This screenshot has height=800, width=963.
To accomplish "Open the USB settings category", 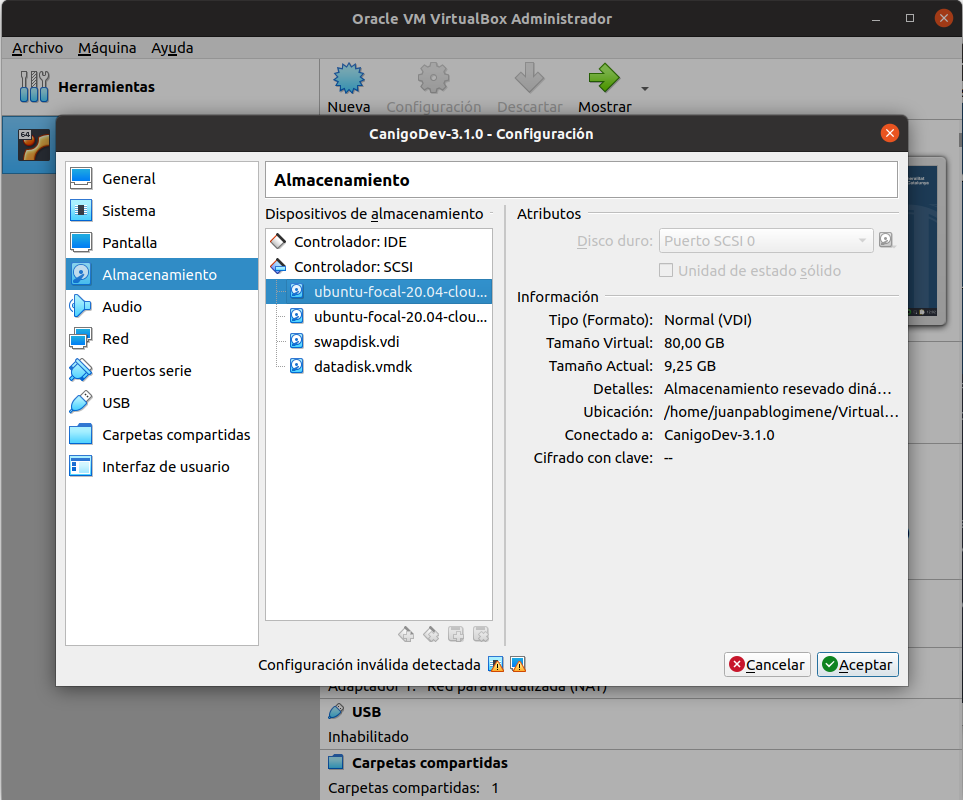I will (x=162, y=402).
